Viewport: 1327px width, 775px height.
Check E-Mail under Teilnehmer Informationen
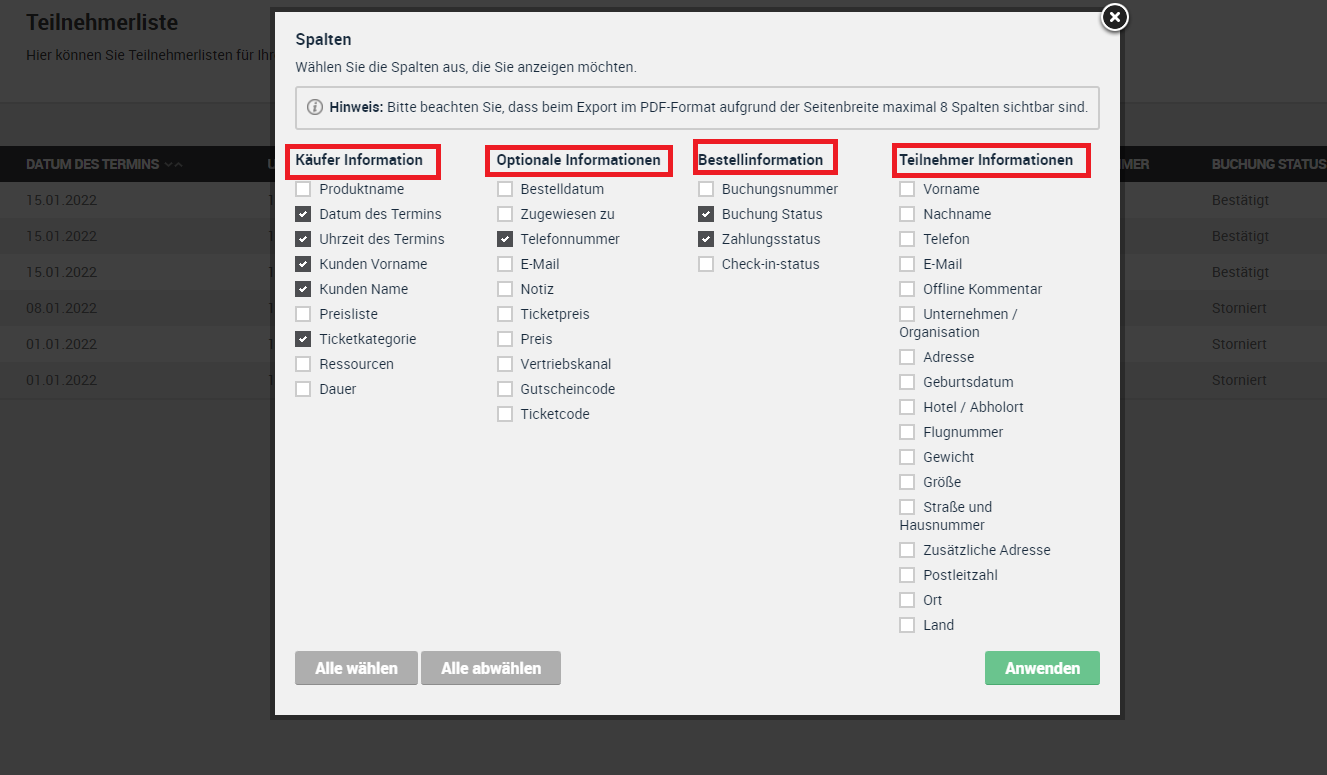tap(907, 264)
